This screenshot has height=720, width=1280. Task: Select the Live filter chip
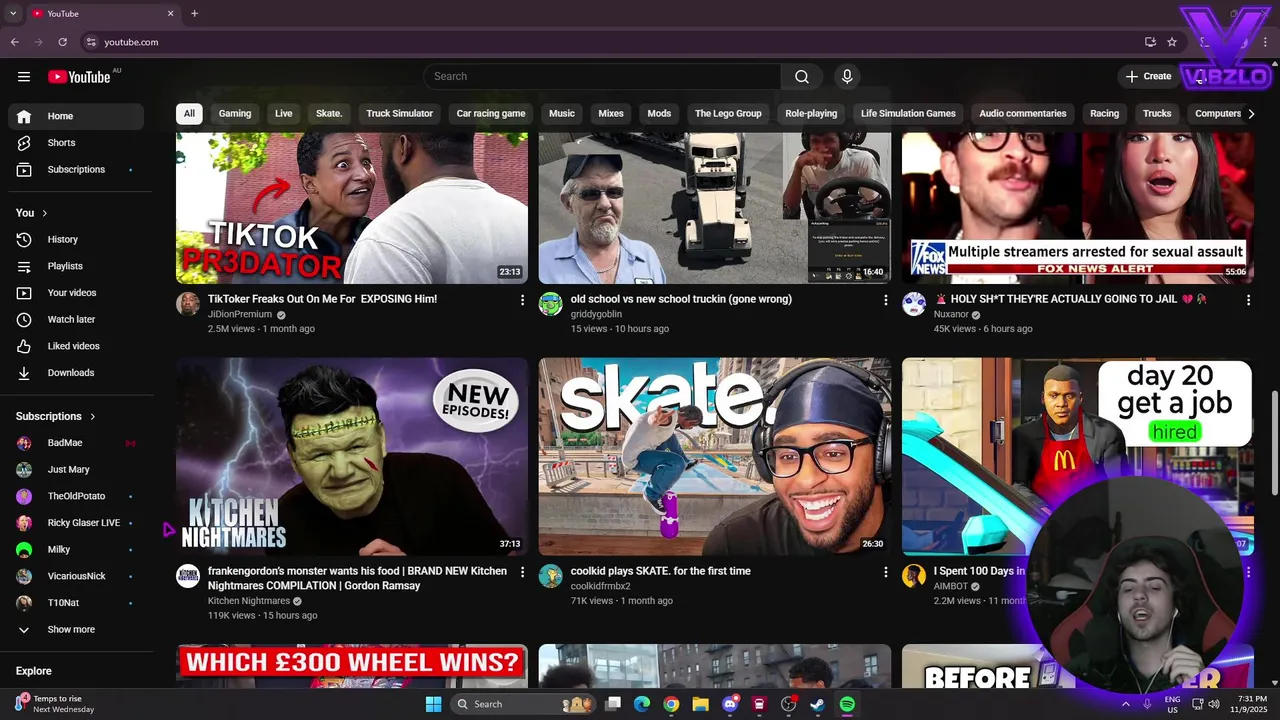click(x=284, y=114)
